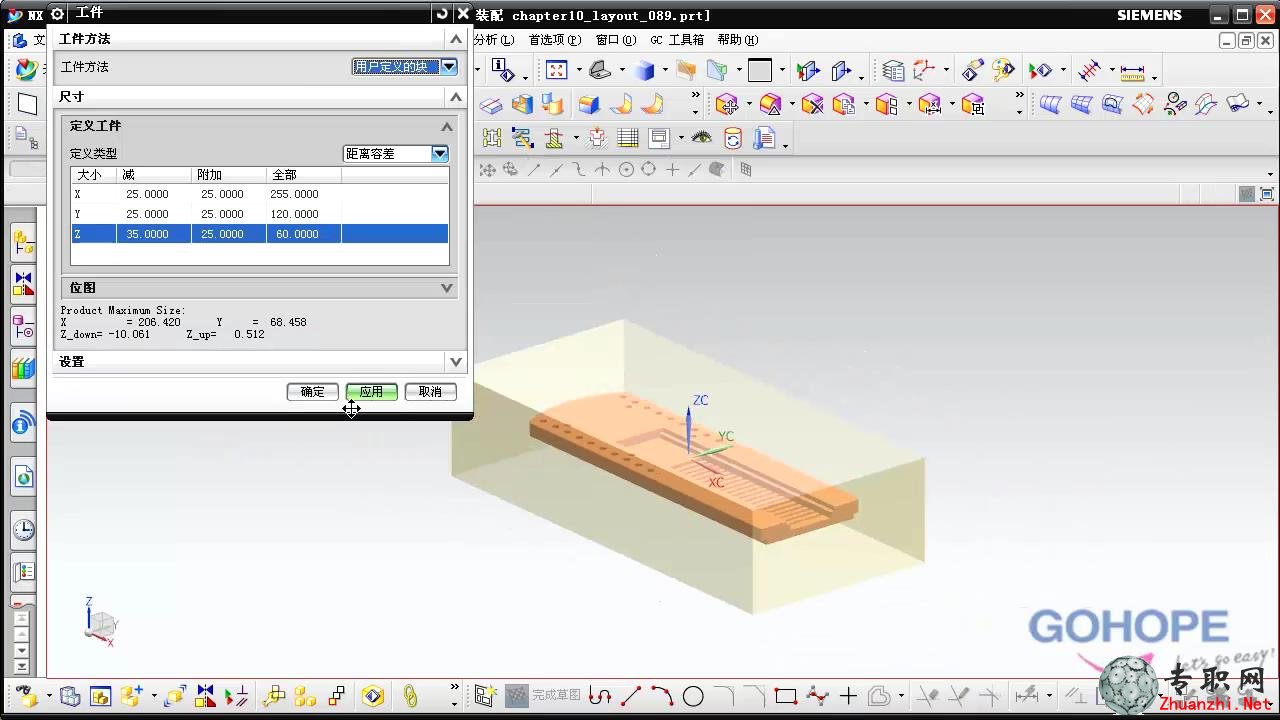
Task: Click the grid table icon in mold toolbar
Action: pyautogui.click(x=628, y=138)
